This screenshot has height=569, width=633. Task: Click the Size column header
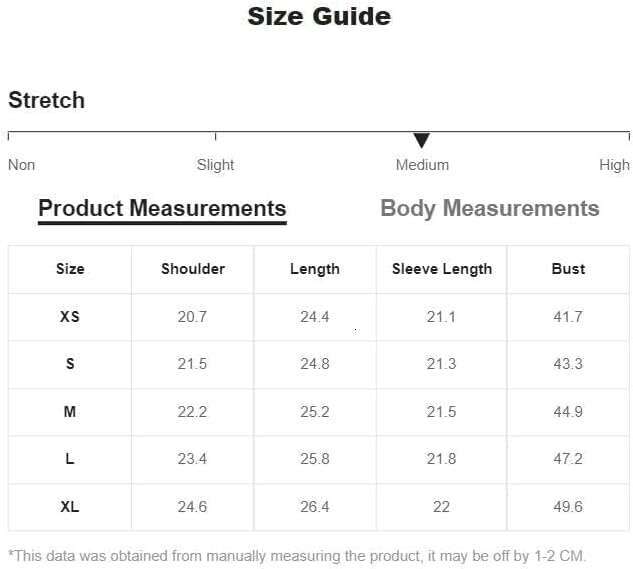(70, 269)
